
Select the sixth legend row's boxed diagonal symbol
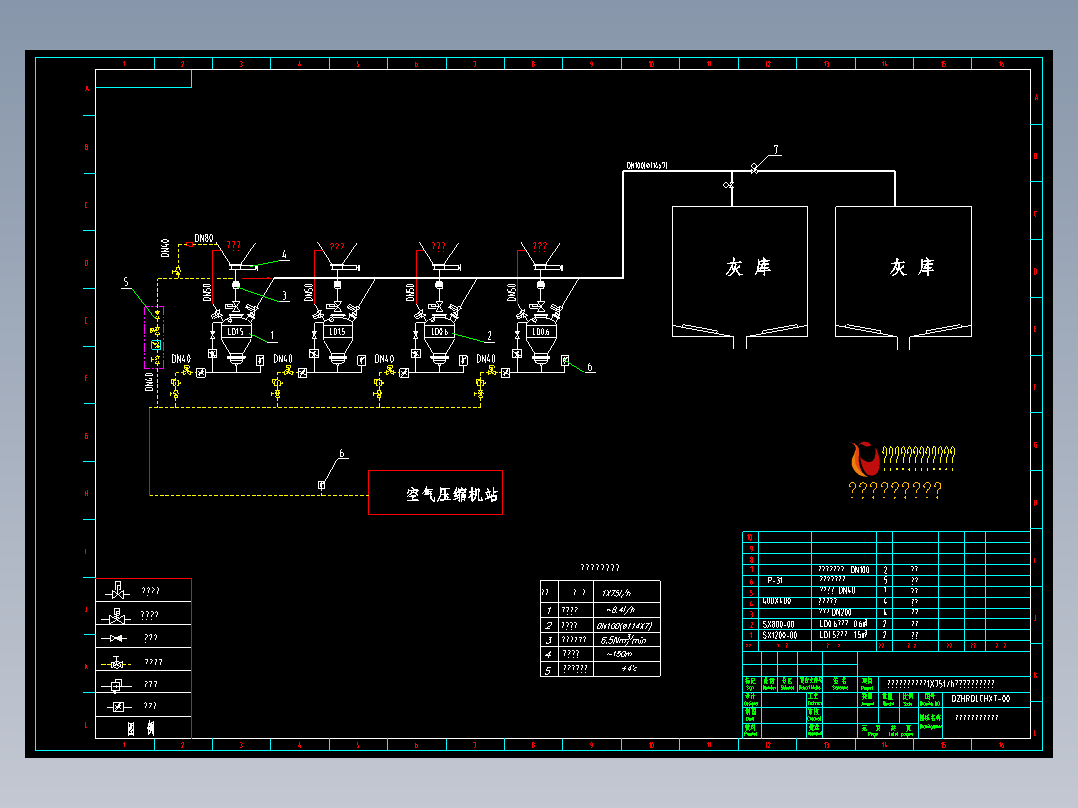(x=118, y=706)
